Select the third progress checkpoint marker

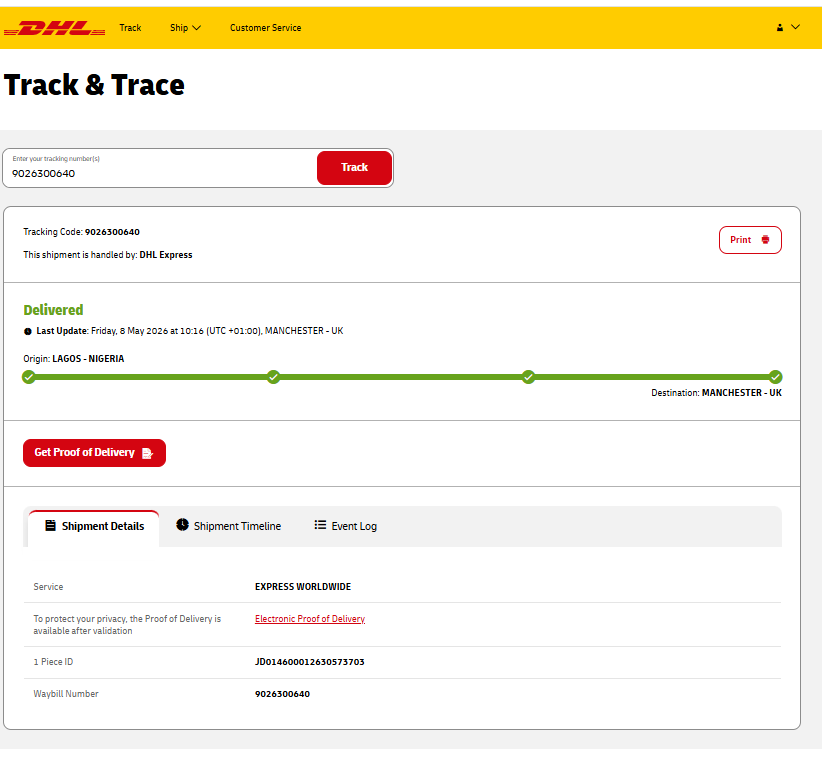(528, 377)
